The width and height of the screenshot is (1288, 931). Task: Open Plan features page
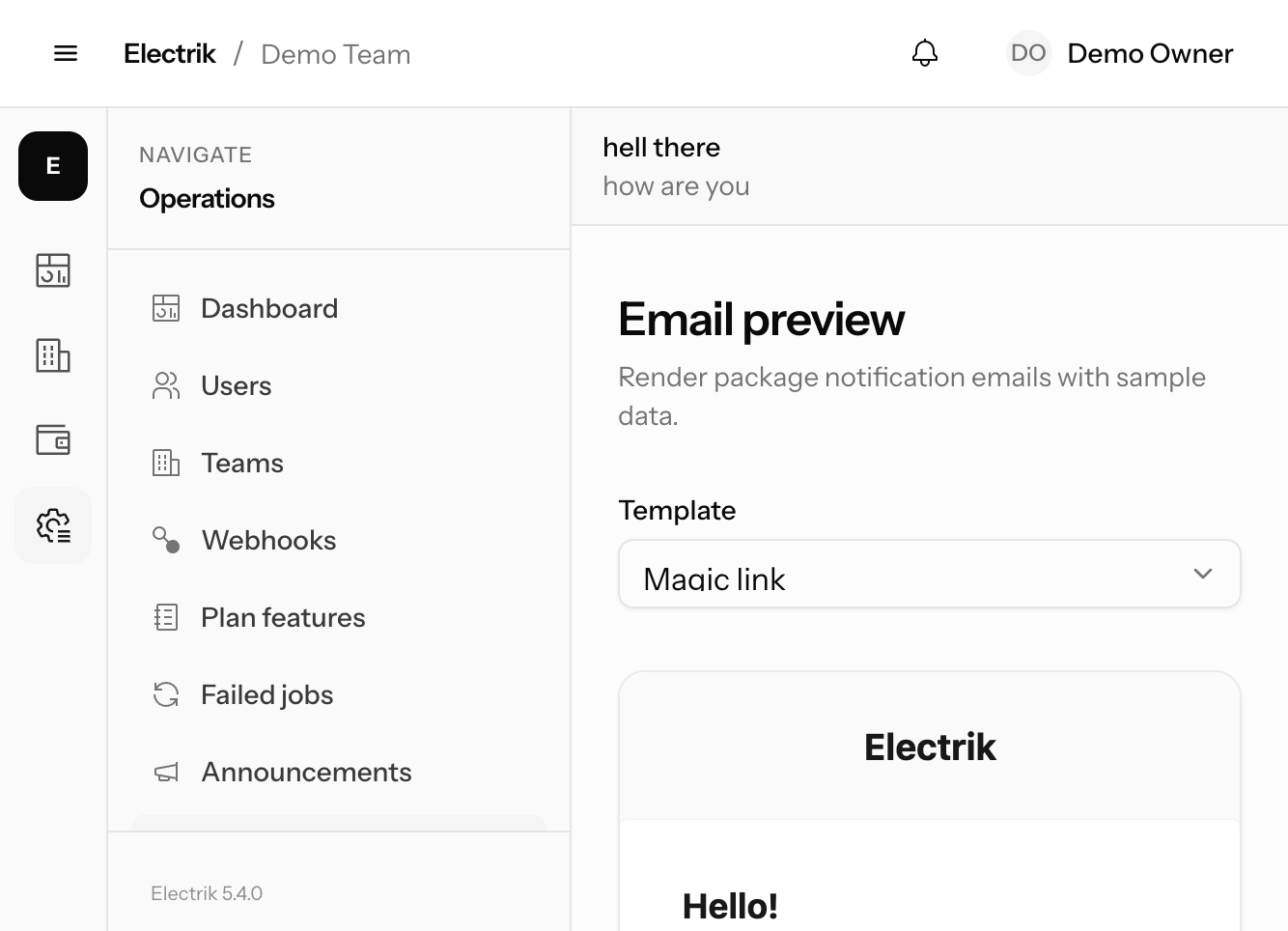339,617
